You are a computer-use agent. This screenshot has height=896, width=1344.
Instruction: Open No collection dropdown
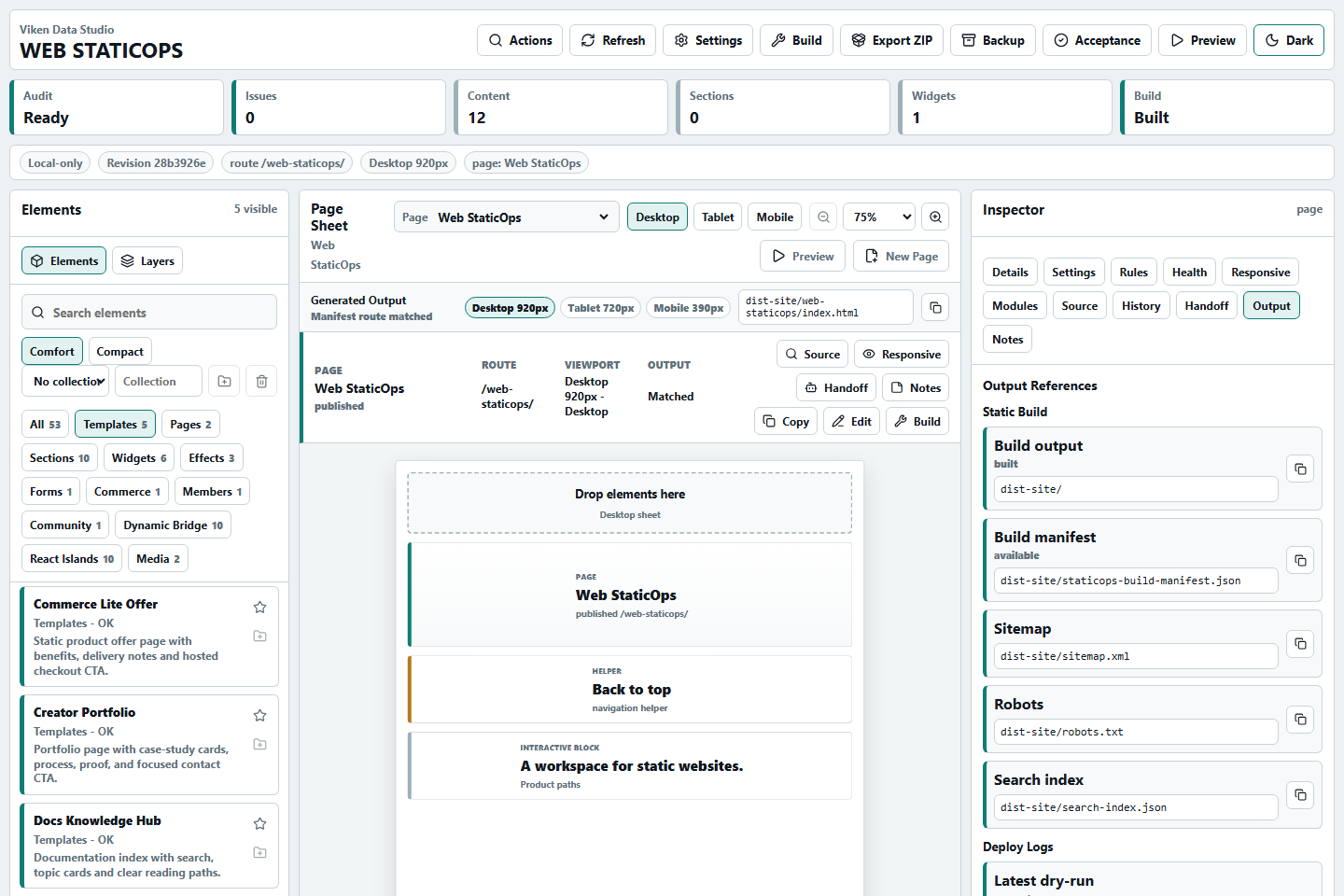click(65, 381)
